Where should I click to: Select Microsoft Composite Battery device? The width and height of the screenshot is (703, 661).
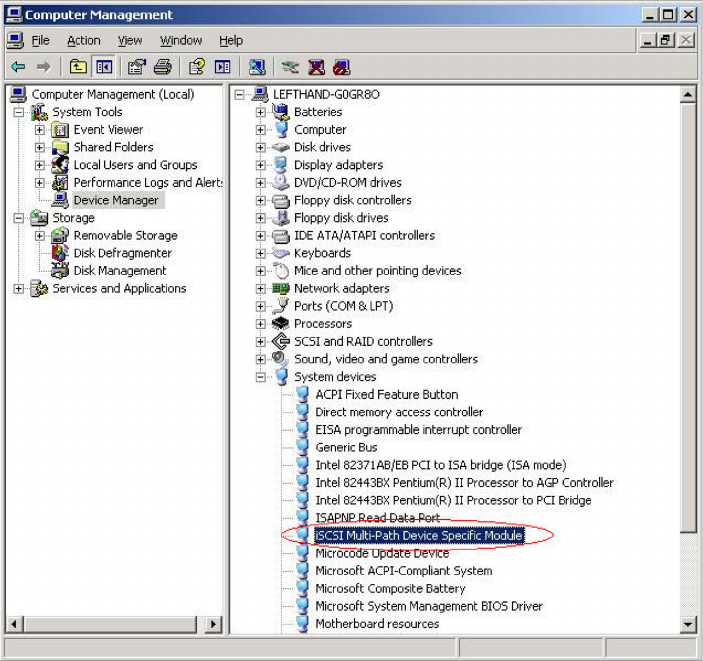390,589
